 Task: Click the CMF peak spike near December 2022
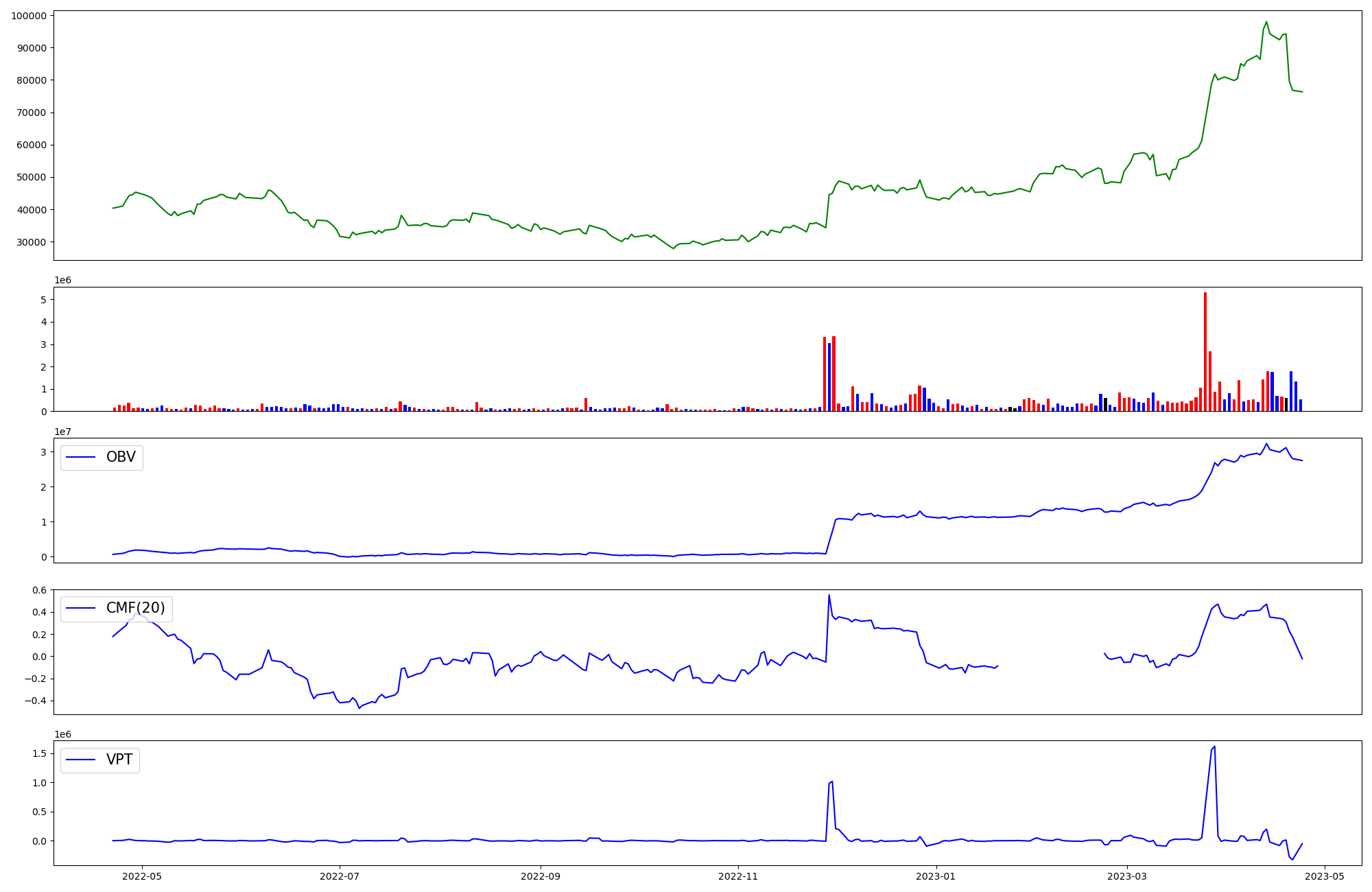pyautogui.click(x=829, y=596)
